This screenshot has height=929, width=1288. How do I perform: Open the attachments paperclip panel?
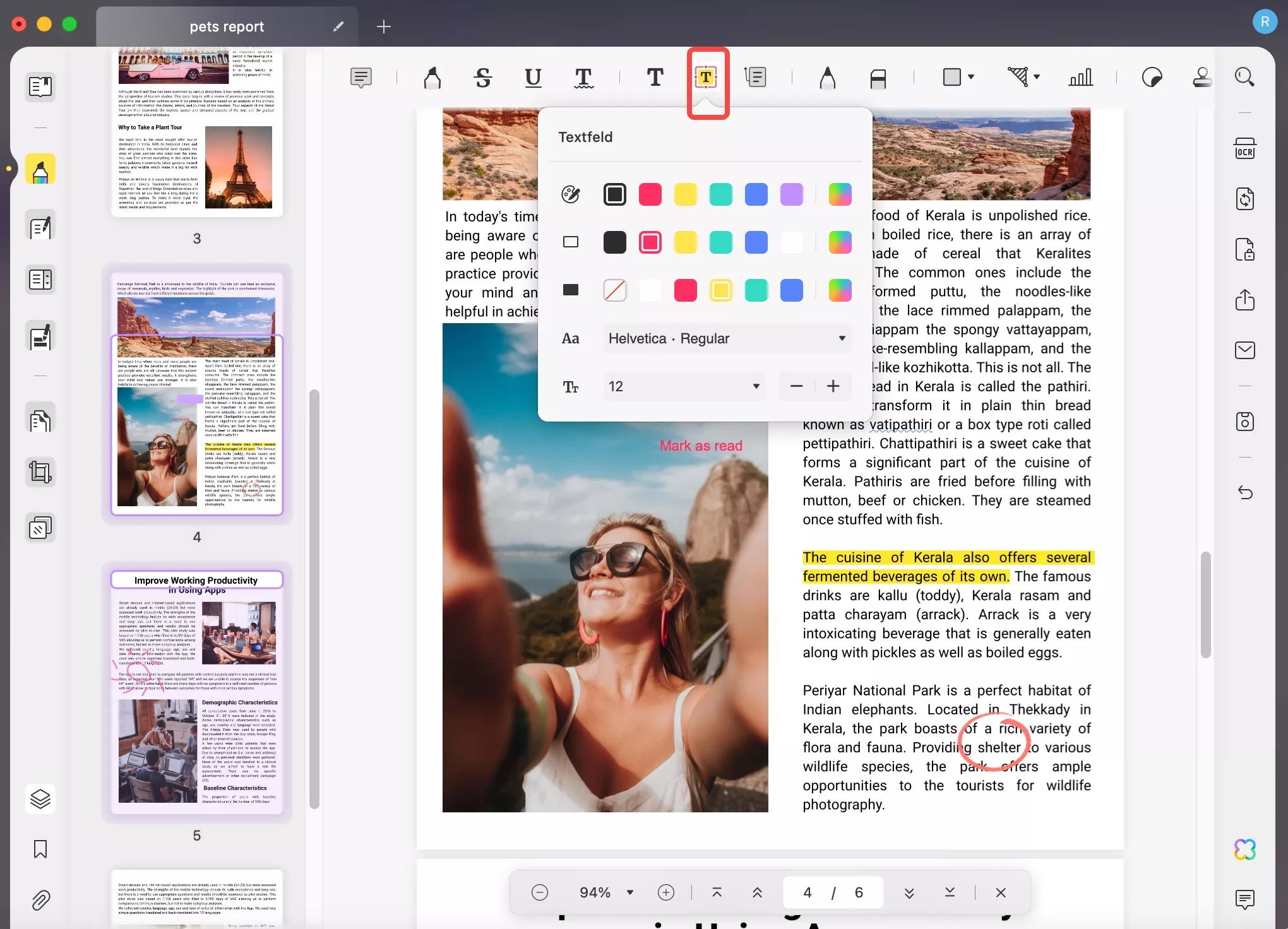(40, 900)
